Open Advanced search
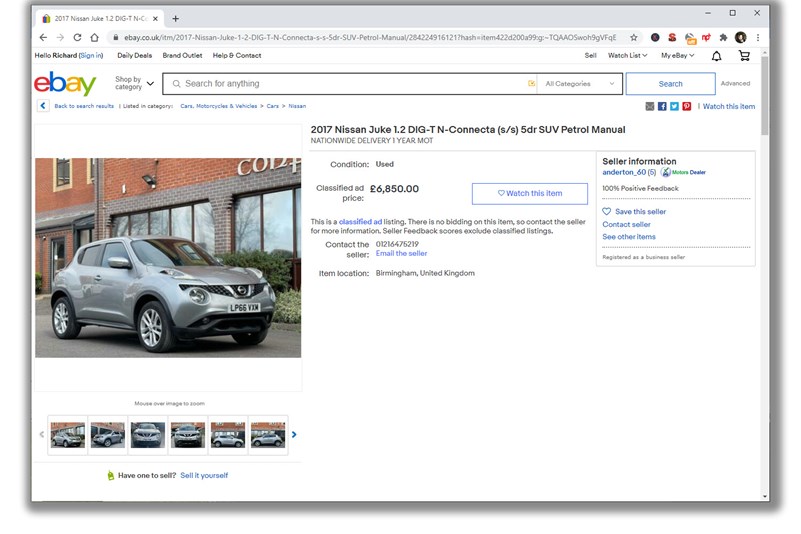The image size is (801, 534). tap(735, 83)
